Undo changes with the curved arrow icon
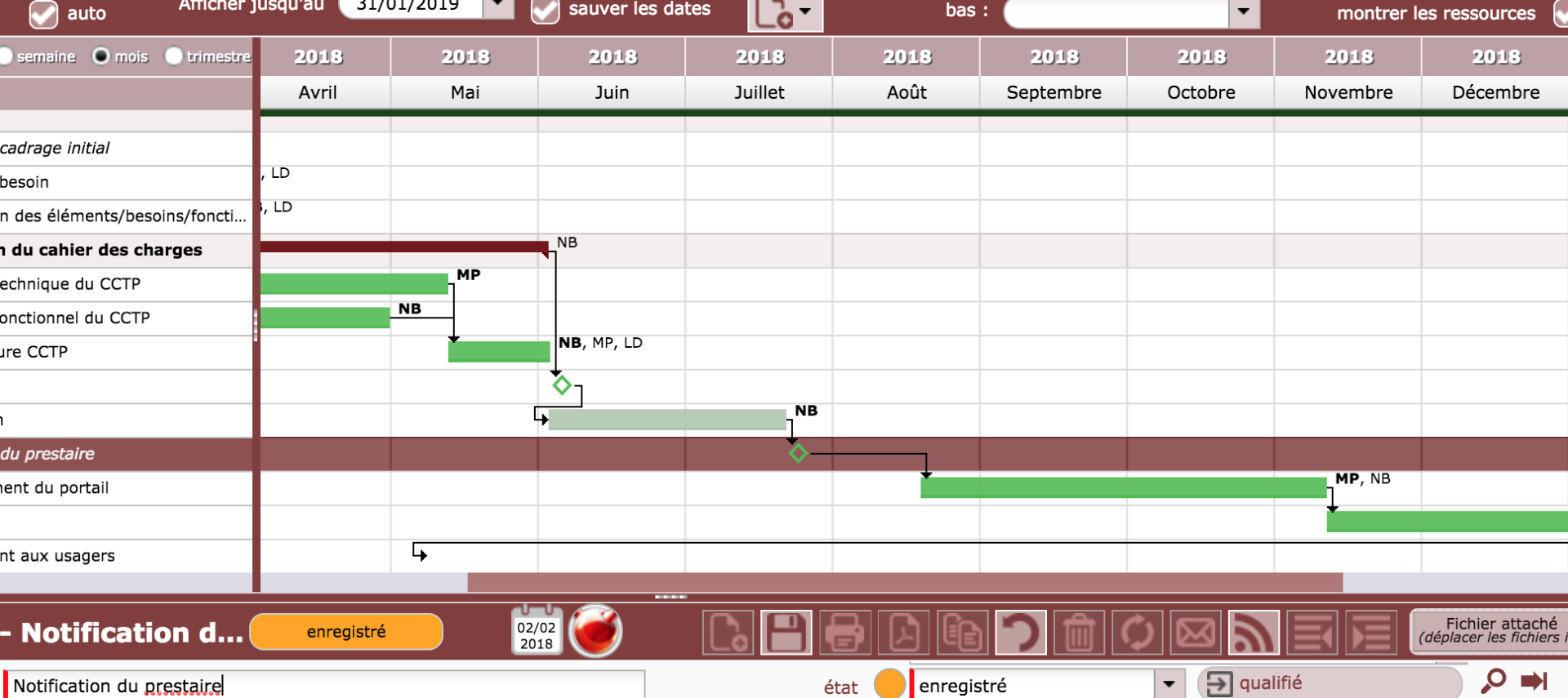The height and width of the screenshot is (698, 1568). click(x=1021, y=633)
